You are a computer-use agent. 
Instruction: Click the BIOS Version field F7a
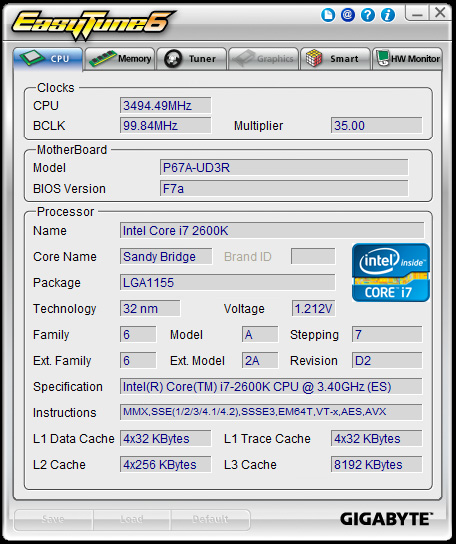pyautogui.click(x=284, y=188)
